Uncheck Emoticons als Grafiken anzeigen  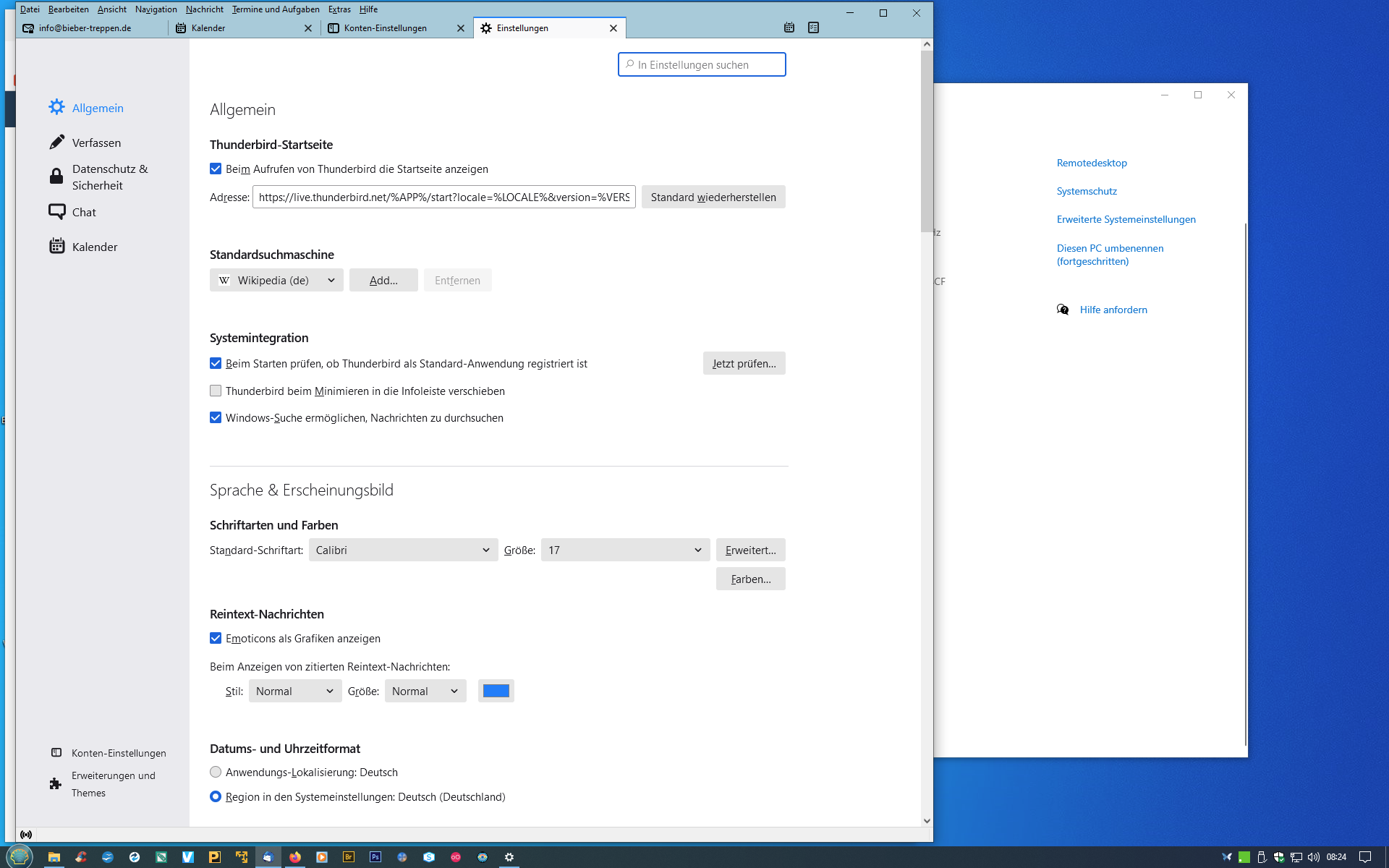pos(216,639)
